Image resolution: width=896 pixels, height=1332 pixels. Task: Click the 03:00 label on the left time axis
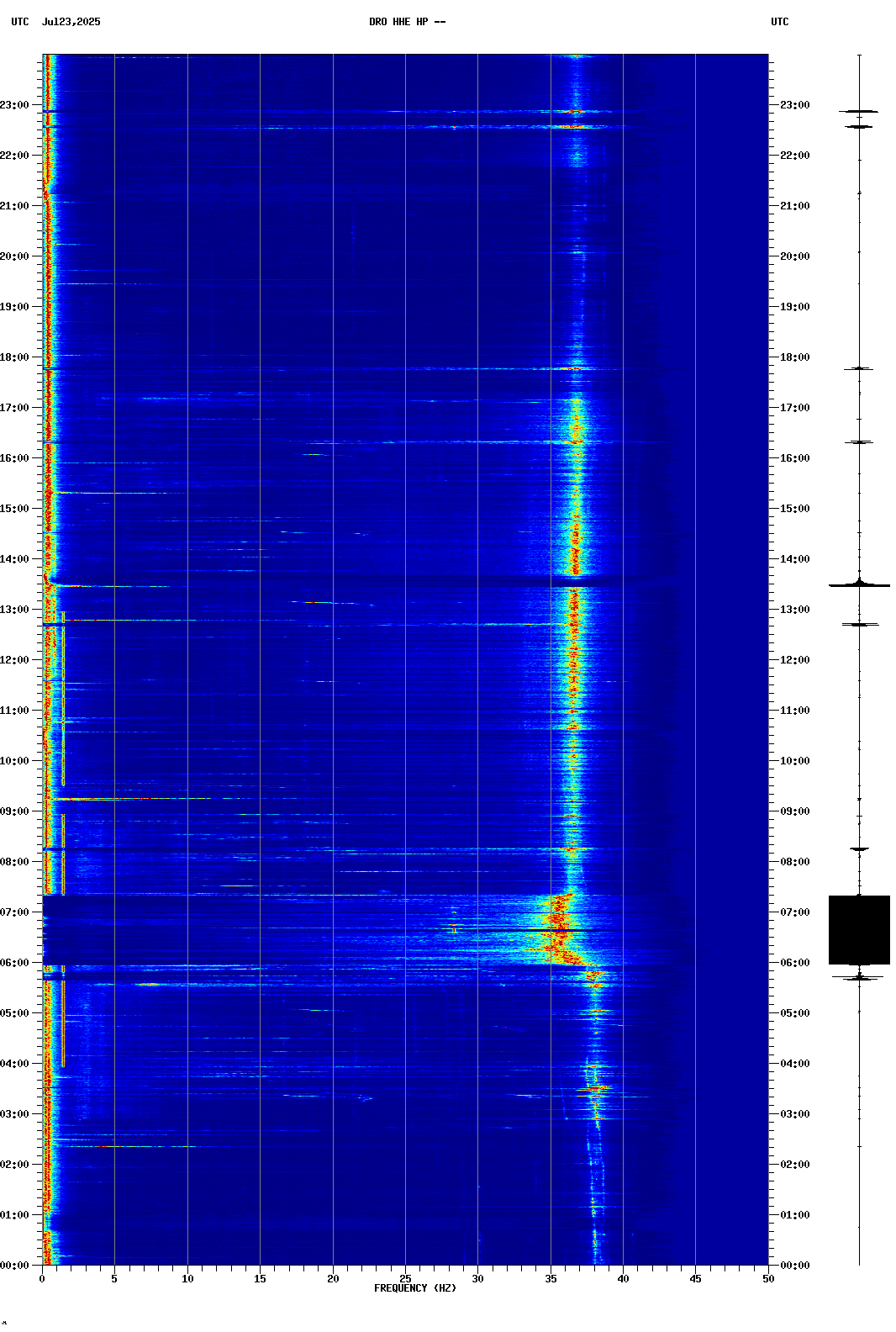[14, 1114]
